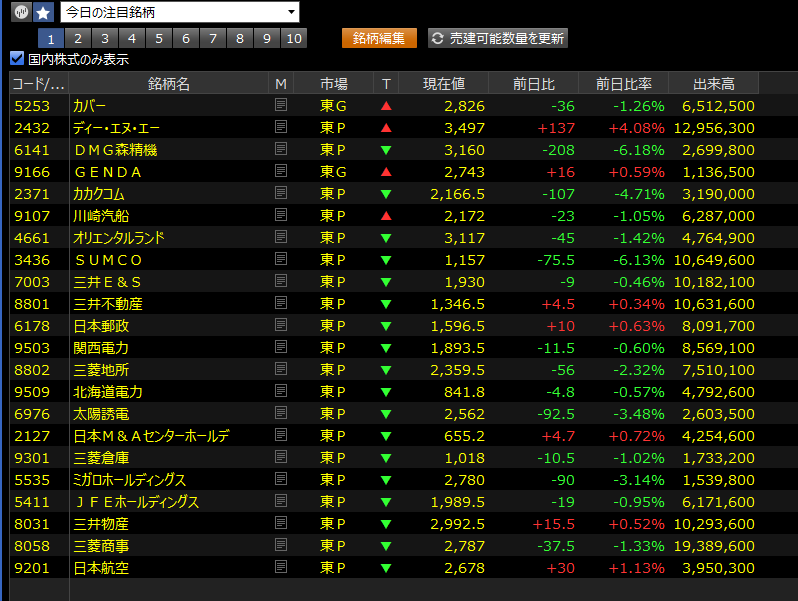Click the star favorites icon
The width and height of the screenshot is (798, 601).
pos(43,12)
